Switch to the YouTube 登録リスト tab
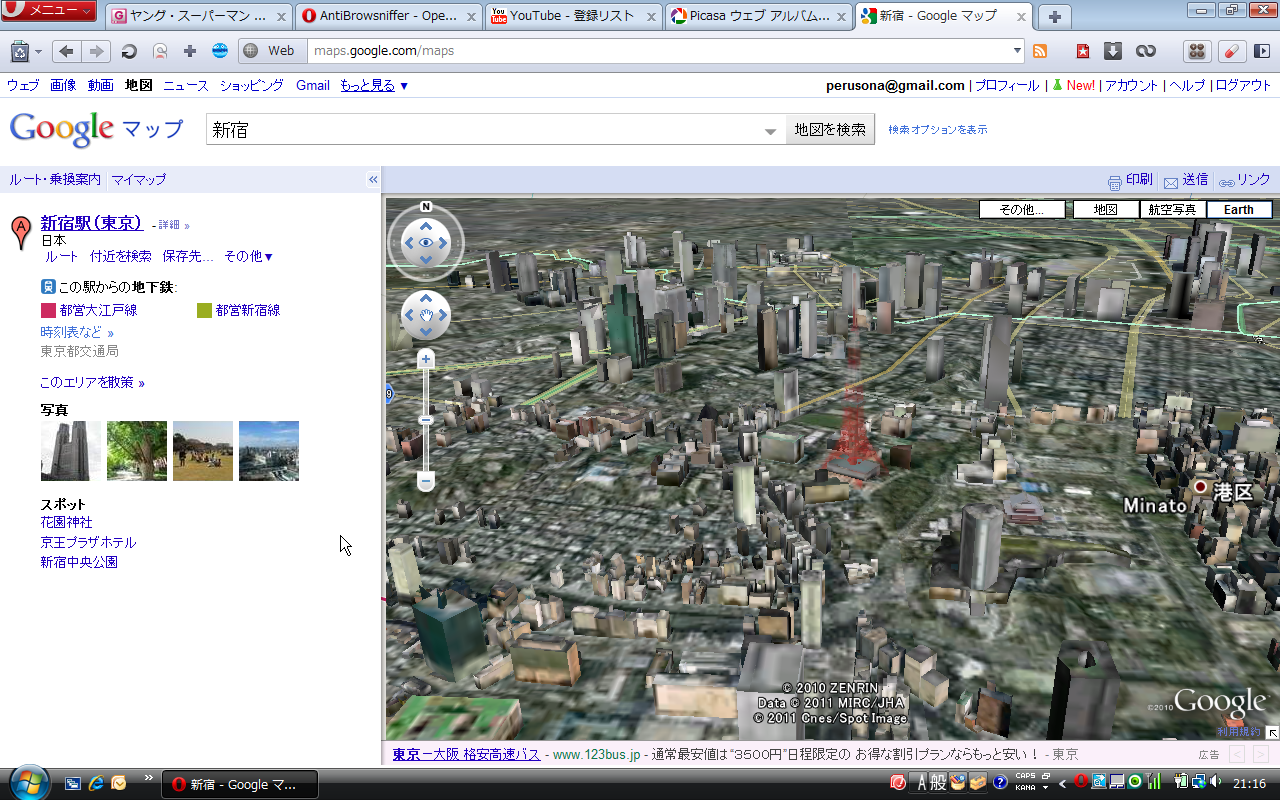 coord(573,16)
